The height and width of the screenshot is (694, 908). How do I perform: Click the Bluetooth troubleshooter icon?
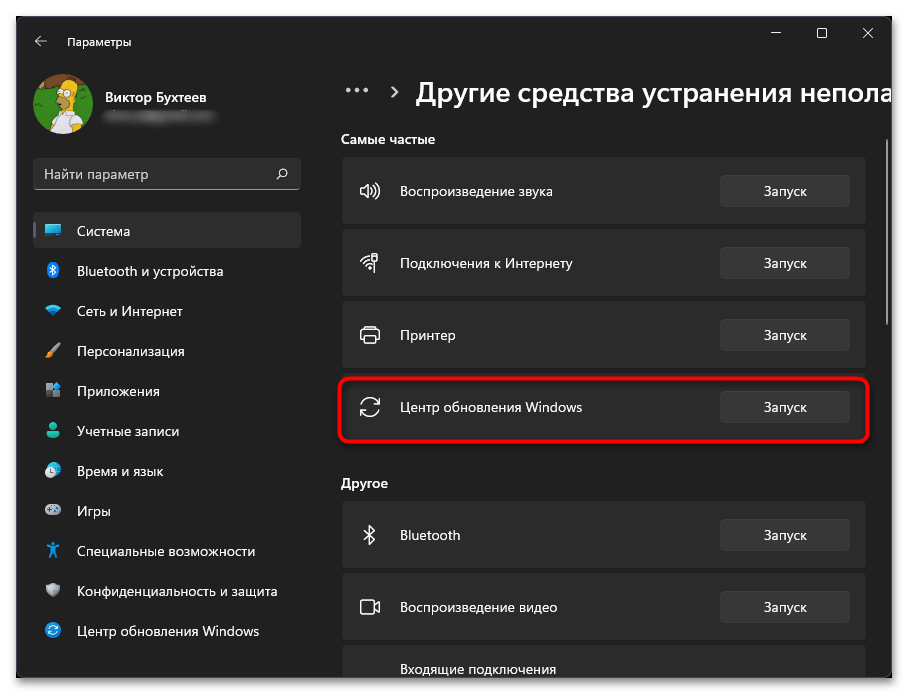(369, 535)
